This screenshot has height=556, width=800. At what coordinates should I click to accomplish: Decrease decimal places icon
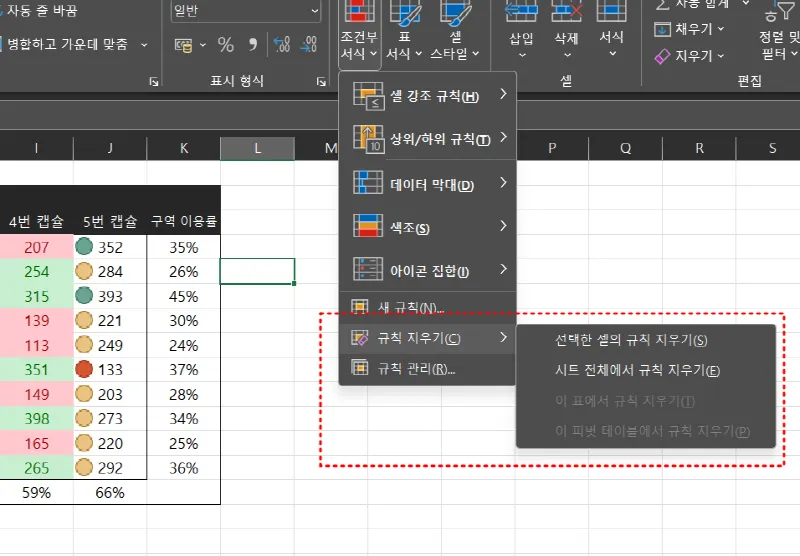click(308, 45)
